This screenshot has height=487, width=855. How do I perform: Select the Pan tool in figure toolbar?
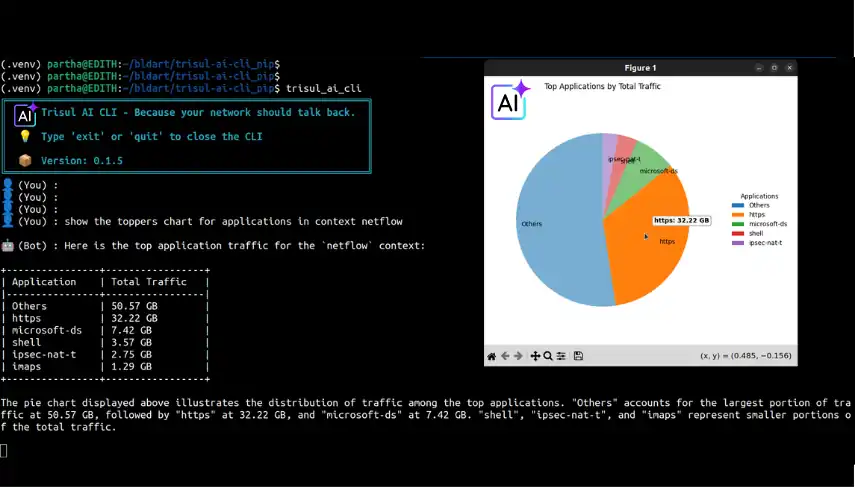point(535,356)
